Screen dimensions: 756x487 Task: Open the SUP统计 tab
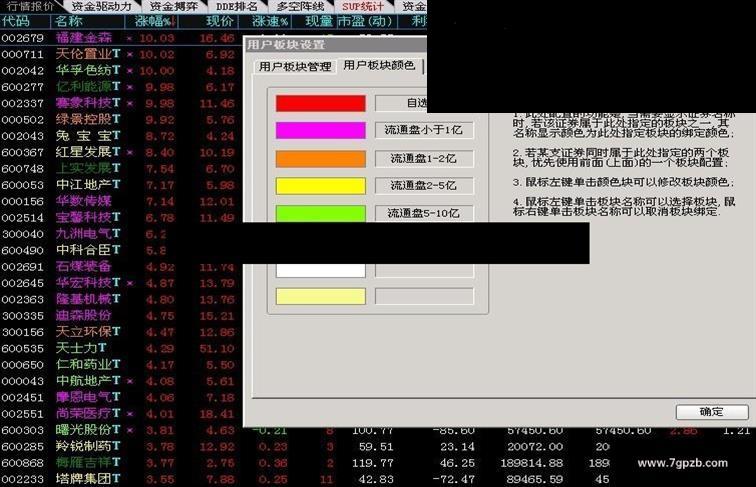[363, 6]
